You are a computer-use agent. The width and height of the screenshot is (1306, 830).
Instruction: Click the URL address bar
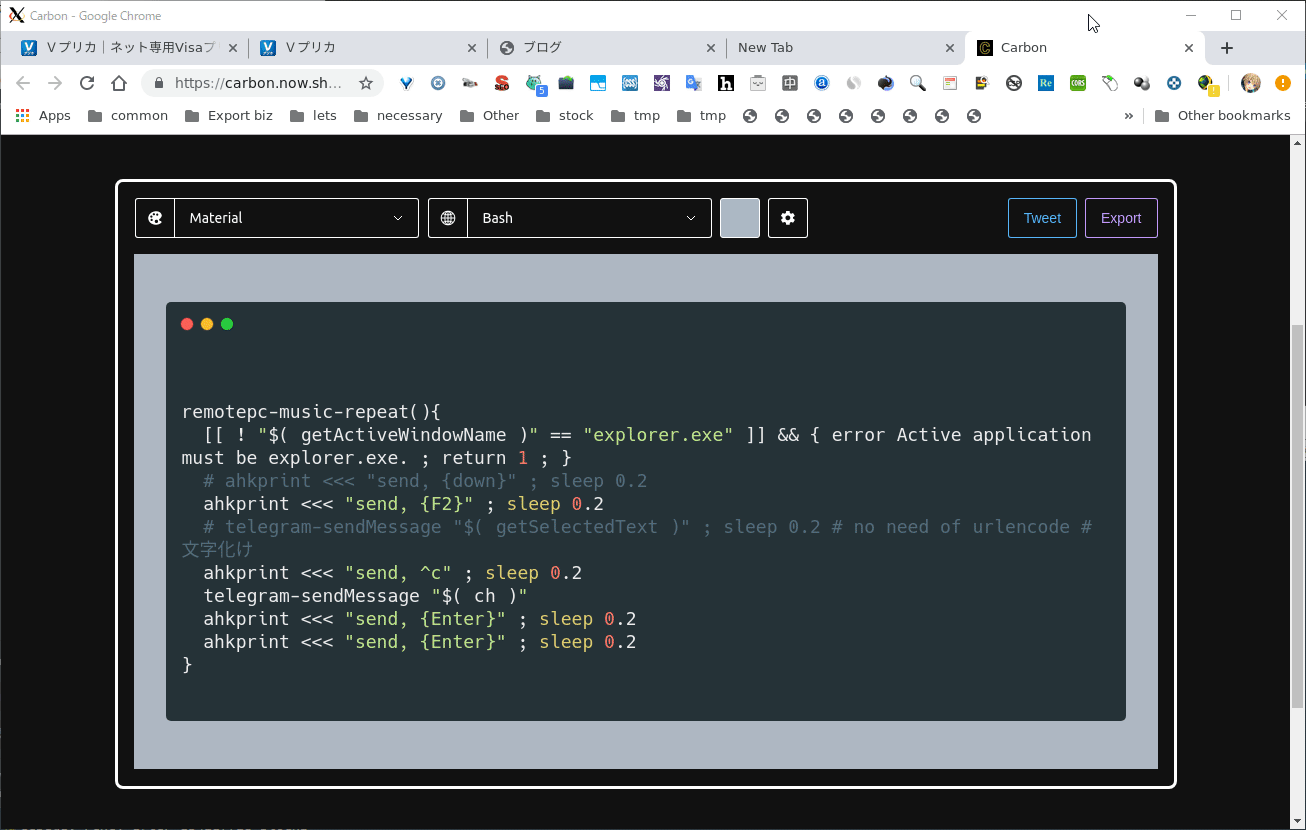[x=258, y=83]
